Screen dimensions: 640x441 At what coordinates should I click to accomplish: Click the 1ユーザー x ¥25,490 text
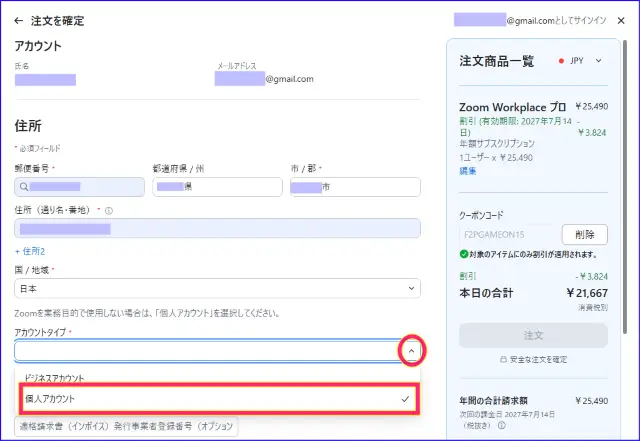tap(496, 158)
